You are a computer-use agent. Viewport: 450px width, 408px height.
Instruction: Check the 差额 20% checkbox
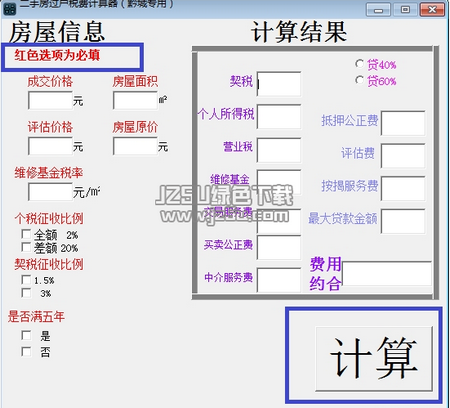(x=26, y=247)
